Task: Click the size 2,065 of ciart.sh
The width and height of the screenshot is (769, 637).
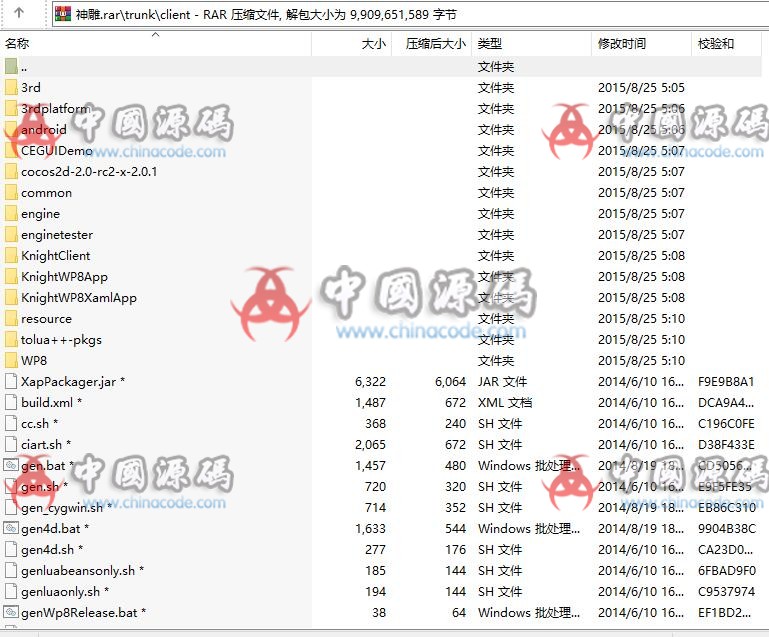Action: pos(370,444)
